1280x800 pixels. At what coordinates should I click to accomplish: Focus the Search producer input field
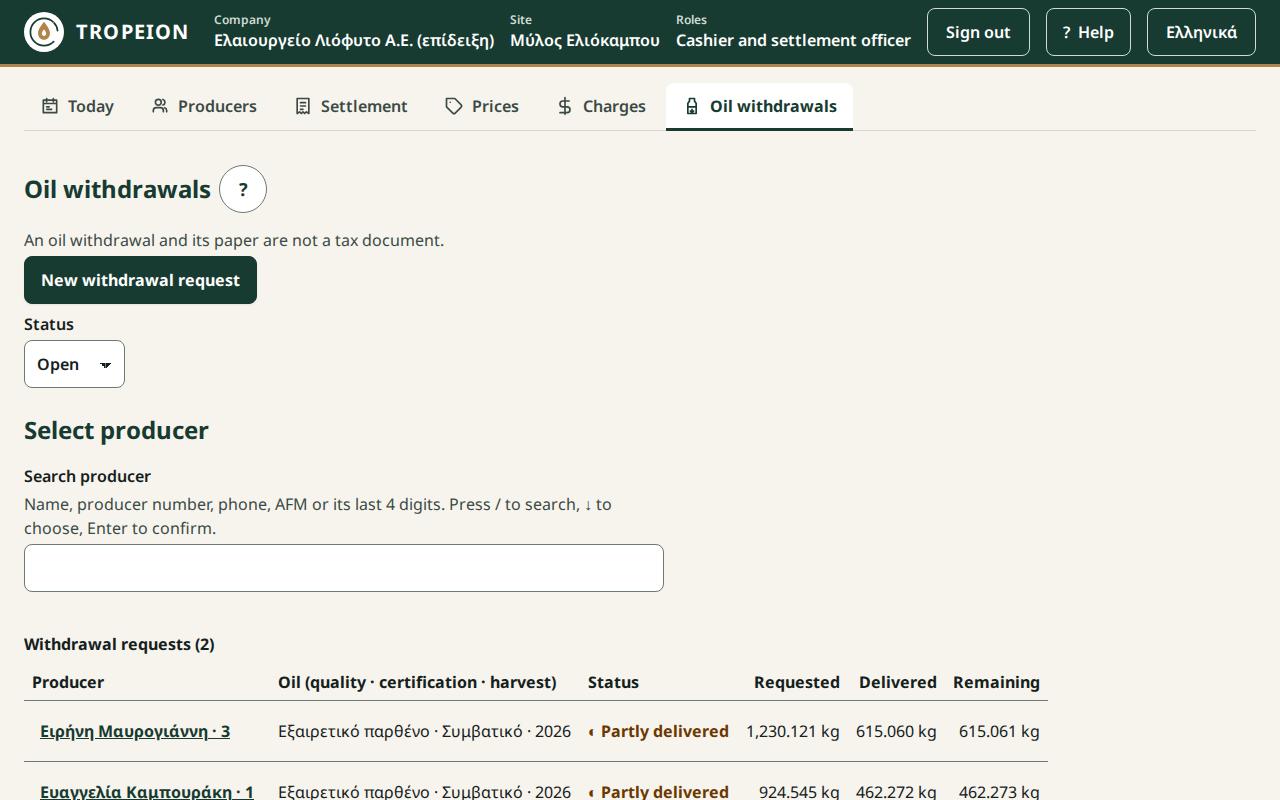click(344, 568)
